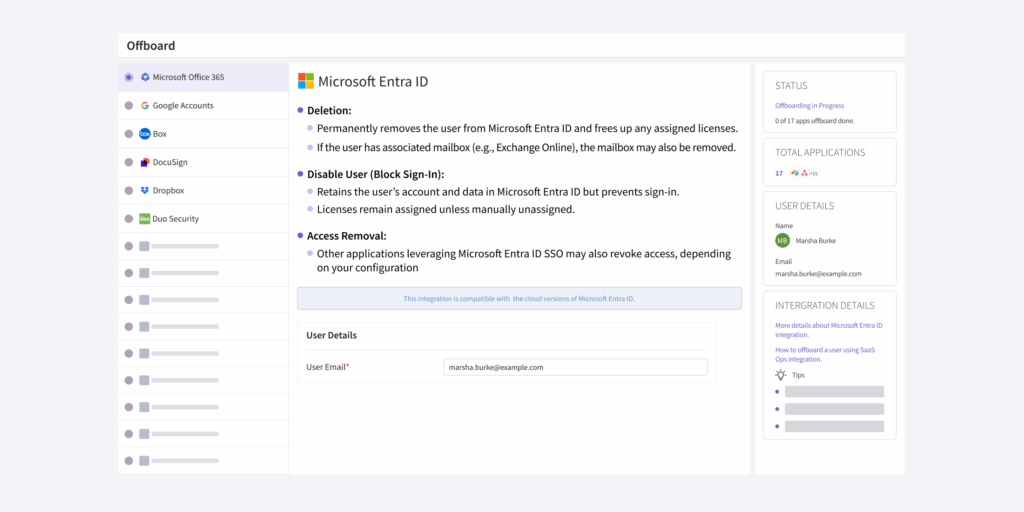1024x512 pixels.
Task: Click the Duo Security logo icon
Action: coord(145,219)
